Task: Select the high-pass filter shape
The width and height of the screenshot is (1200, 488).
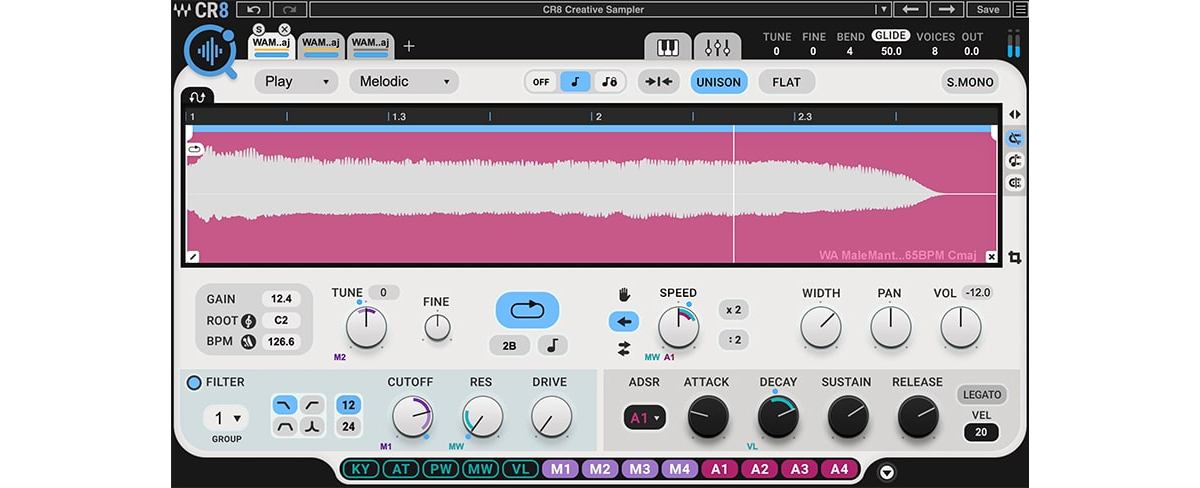Action: (313, 404)
